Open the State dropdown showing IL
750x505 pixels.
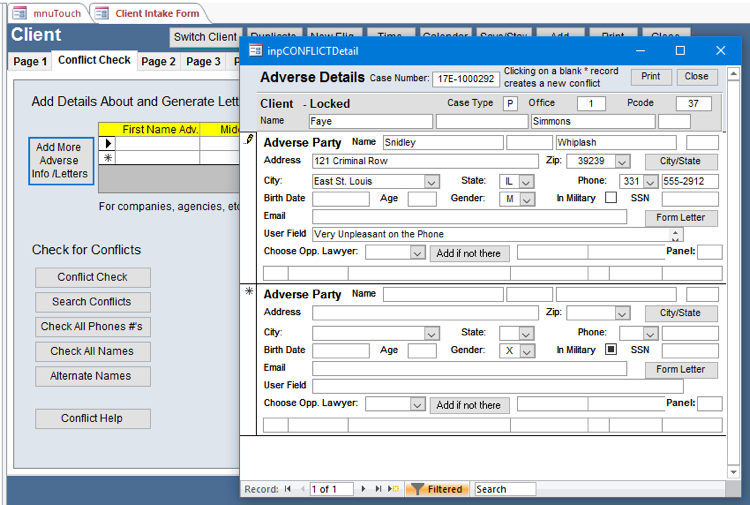pyautogui.click(x=526, y=182)
